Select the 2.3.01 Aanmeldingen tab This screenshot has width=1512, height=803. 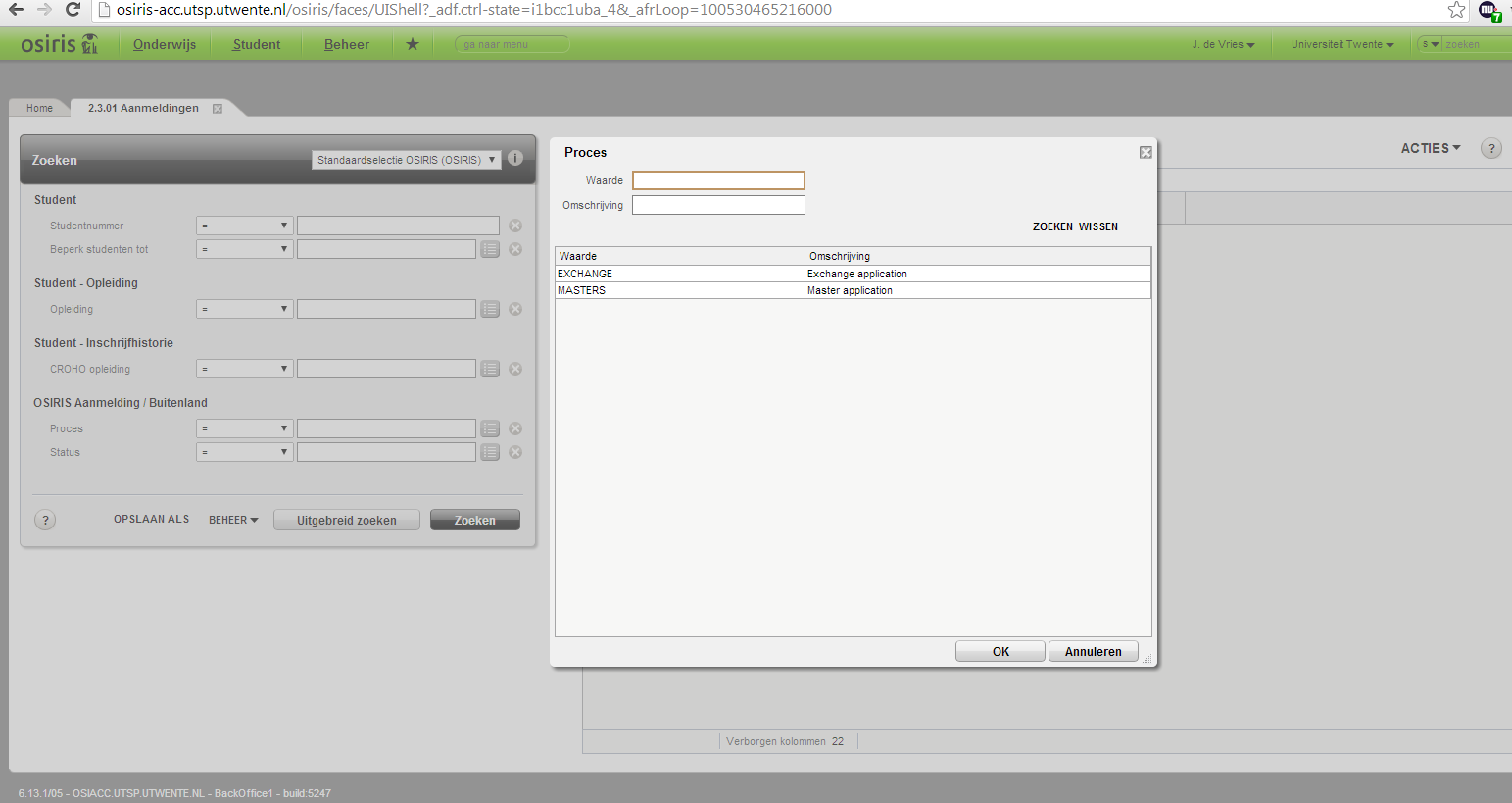tap(143, 108)
